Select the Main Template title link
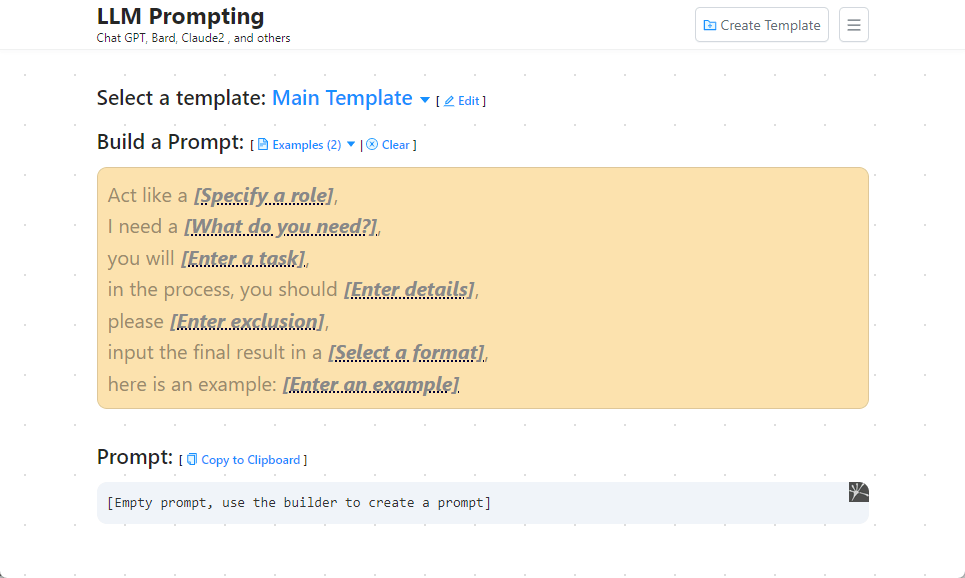 point(342,98)
